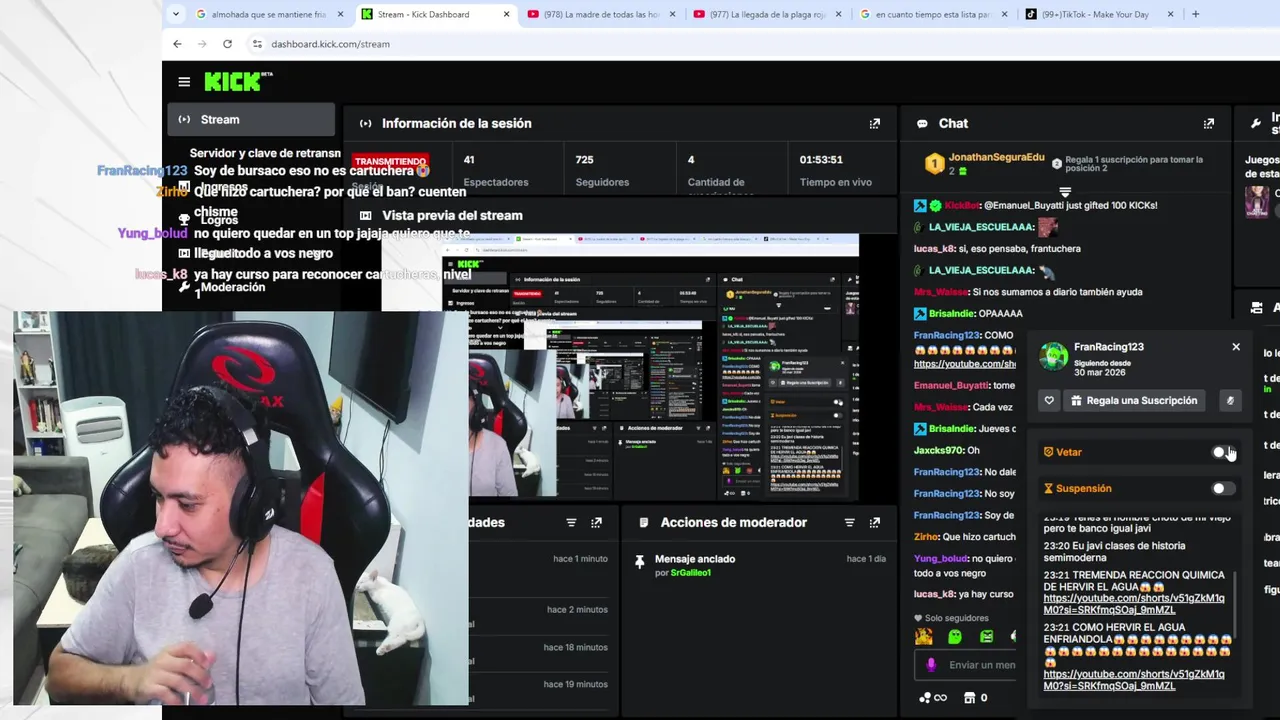Switch to La madre de todas YouTube tab

pyautogui.click(x=599, y=14)
